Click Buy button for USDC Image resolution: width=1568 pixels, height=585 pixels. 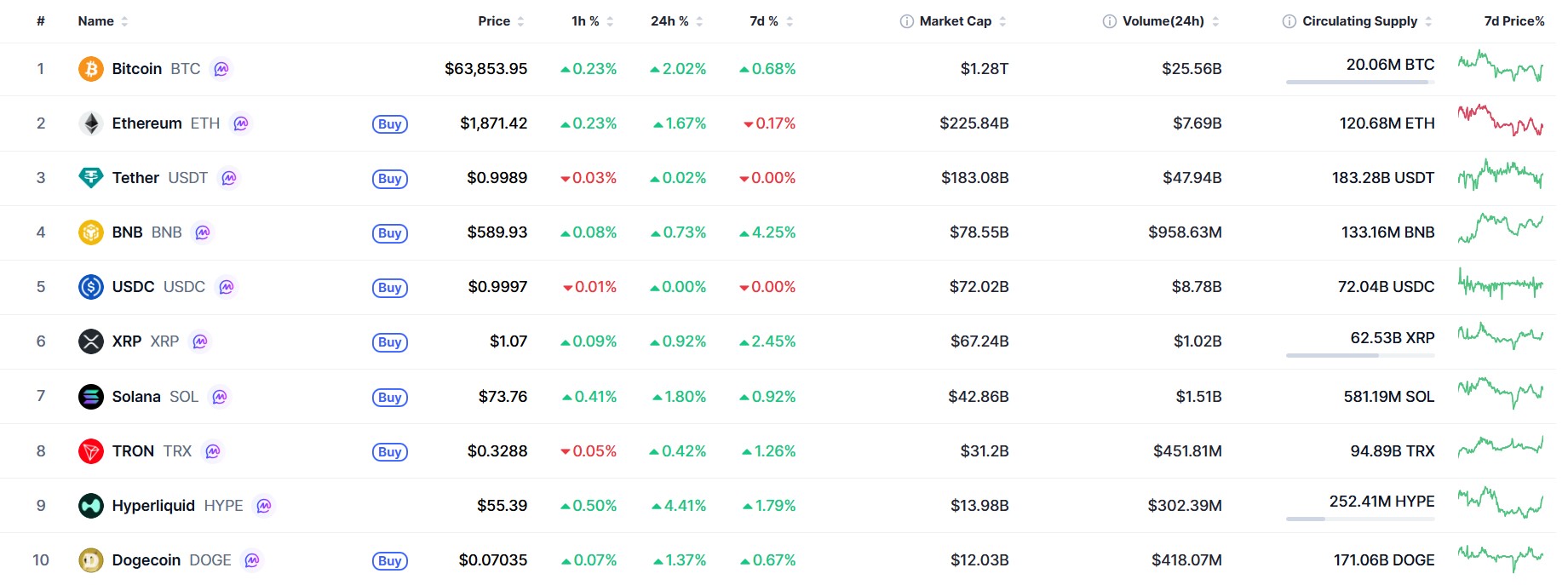[x=390, y=288]
